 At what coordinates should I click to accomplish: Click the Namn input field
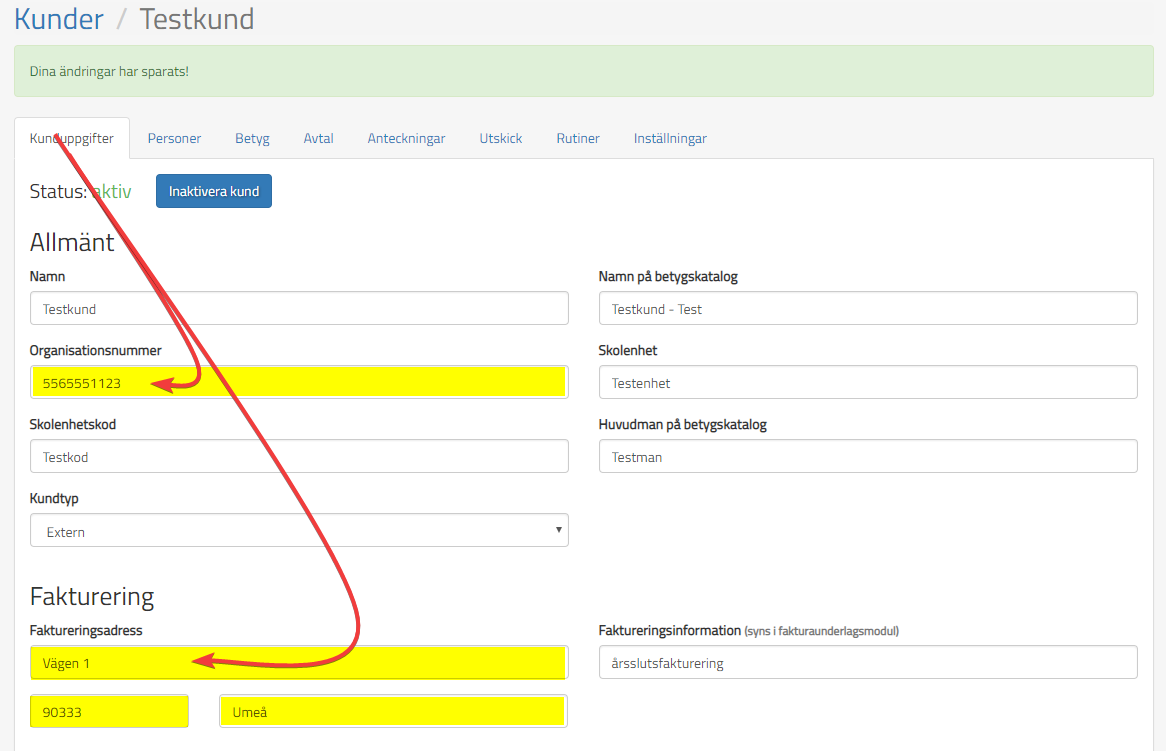click(299, 308)
